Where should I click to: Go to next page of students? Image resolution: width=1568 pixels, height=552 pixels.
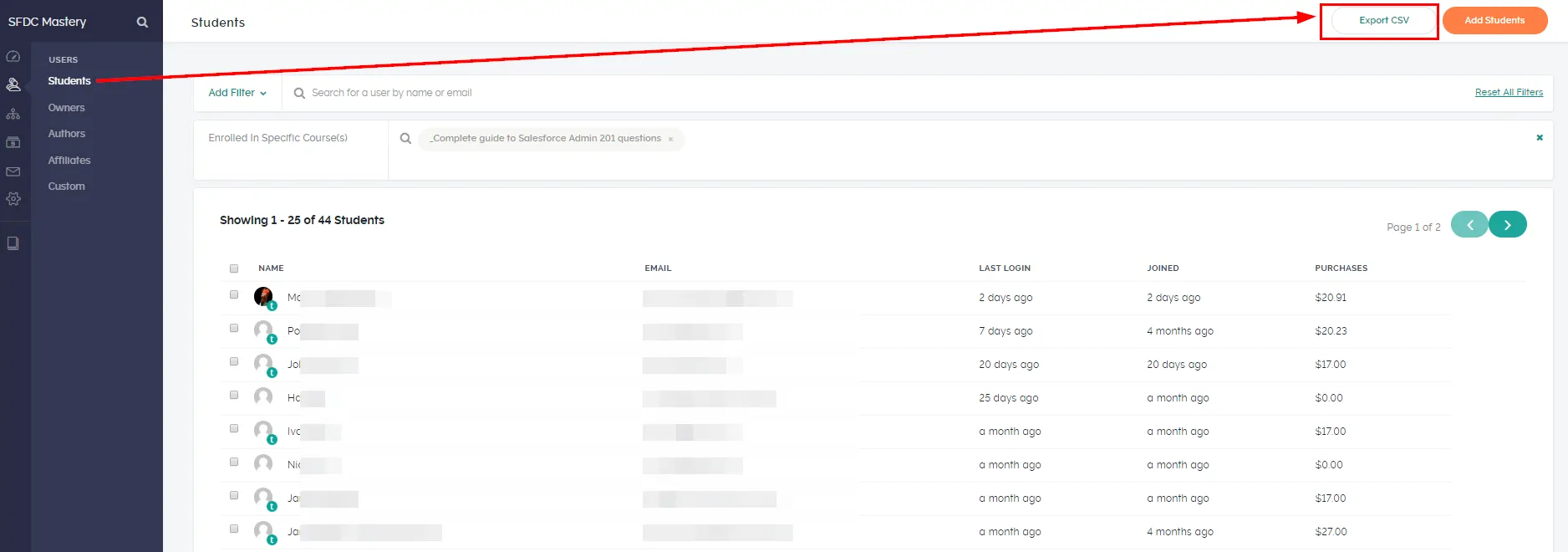(x=1507, y=225)
